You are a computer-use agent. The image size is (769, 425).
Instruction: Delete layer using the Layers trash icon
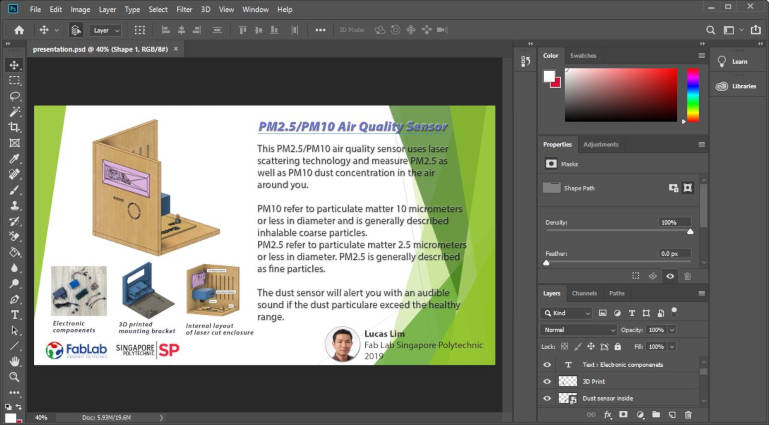[687, 413]
